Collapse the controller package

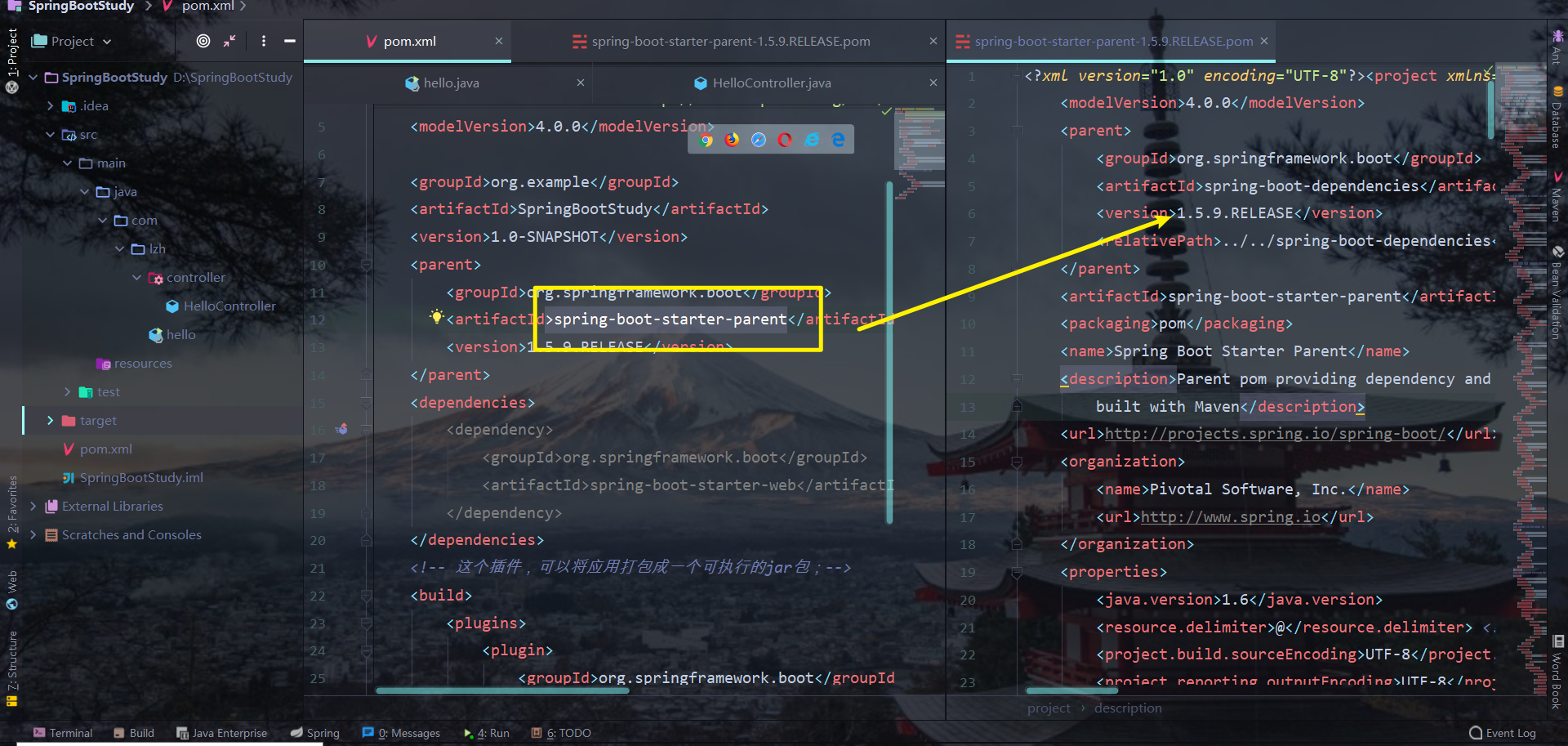coord(136,278)
